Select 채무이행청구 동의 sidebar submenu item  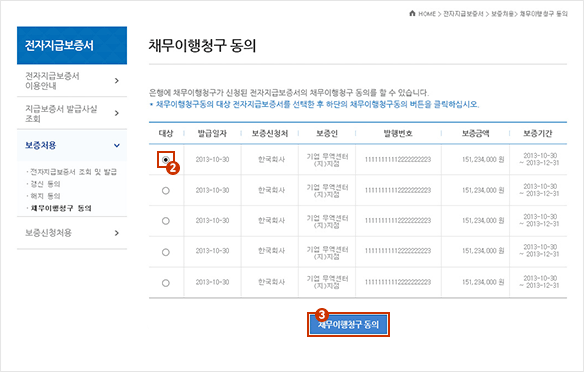pyautogui.click(x=61, y=208)
